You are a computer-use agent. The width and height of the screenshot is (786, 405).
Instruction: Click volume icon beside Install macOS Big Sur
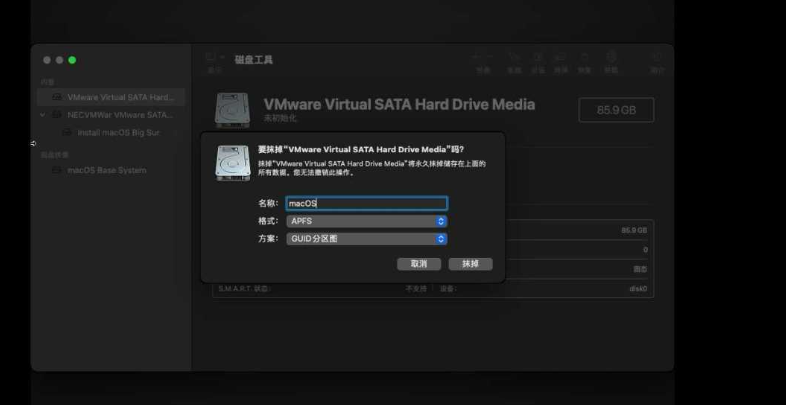[67, 133]
